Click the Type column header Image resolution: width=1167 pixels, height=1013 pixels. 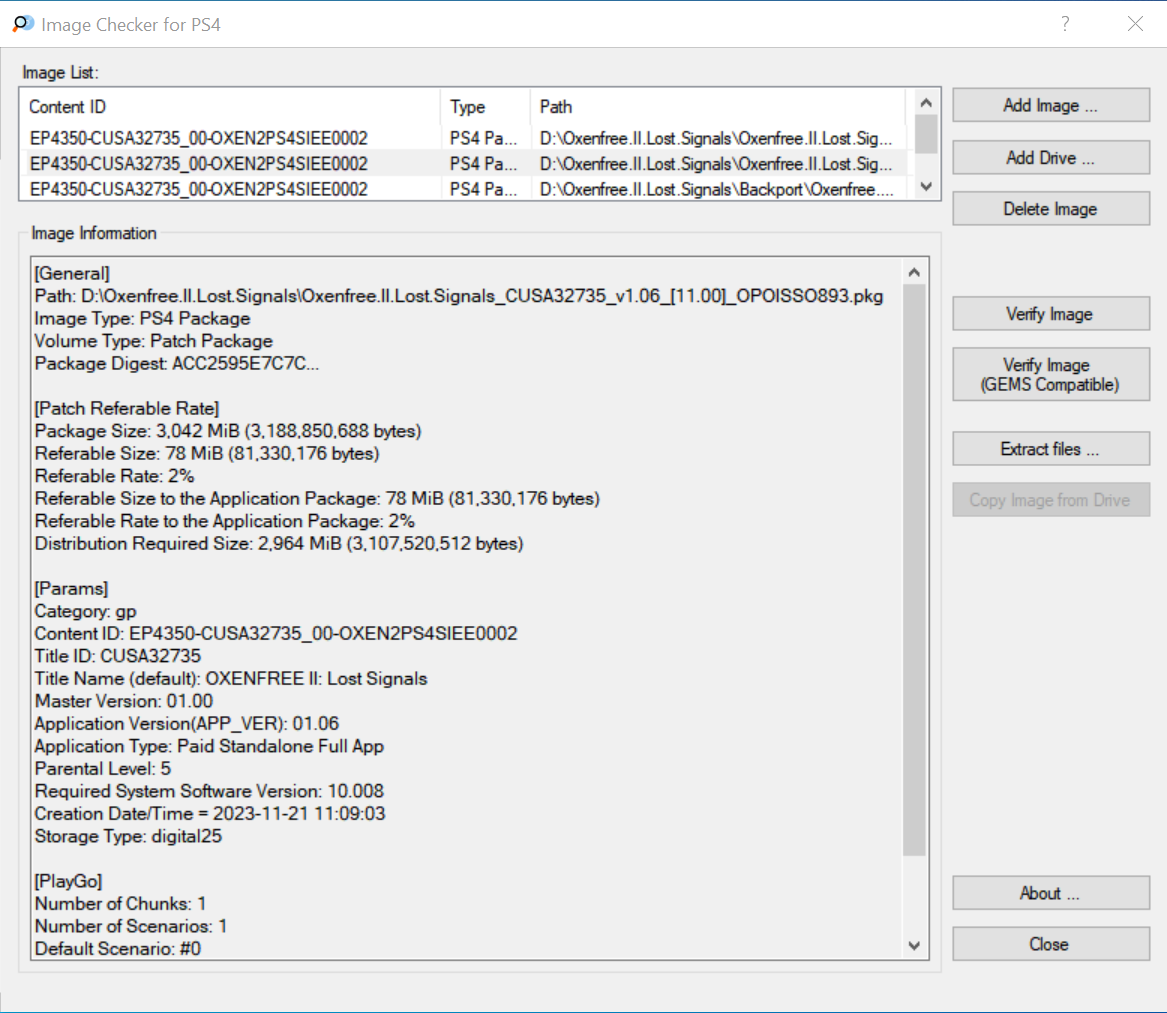click(x=484, y=106)
